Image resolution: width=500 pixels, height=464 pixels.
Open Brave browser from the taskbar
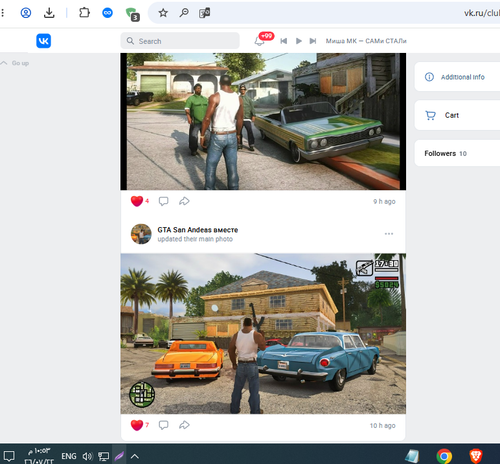pyautogui.click(x=476, y=456)
